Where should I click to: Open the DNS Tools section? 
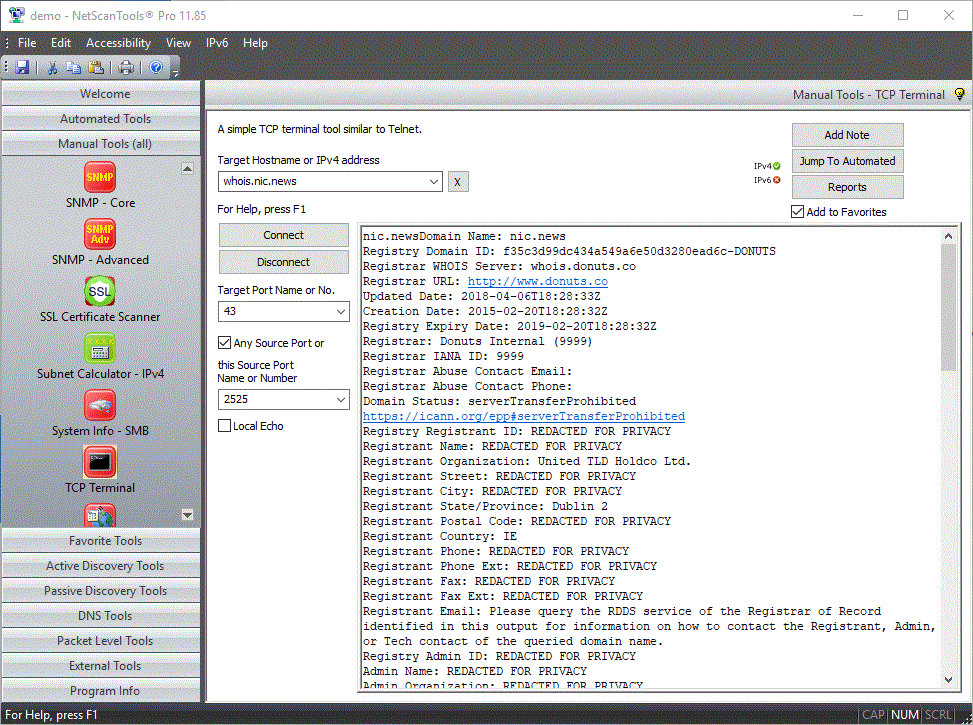pos(101,615)
